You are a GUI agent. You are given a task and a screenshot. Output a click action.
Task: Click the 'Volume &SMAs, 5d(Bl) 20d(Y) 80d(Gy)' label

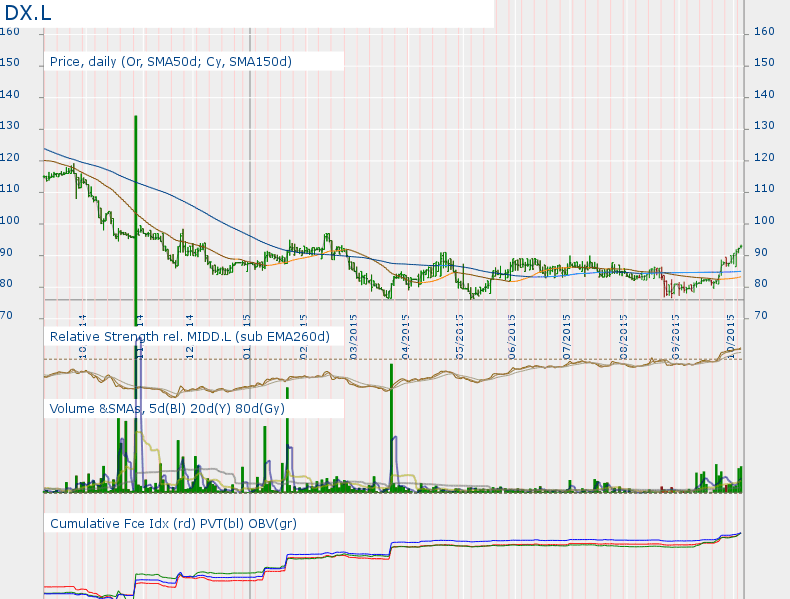click(x=167, y=408)
